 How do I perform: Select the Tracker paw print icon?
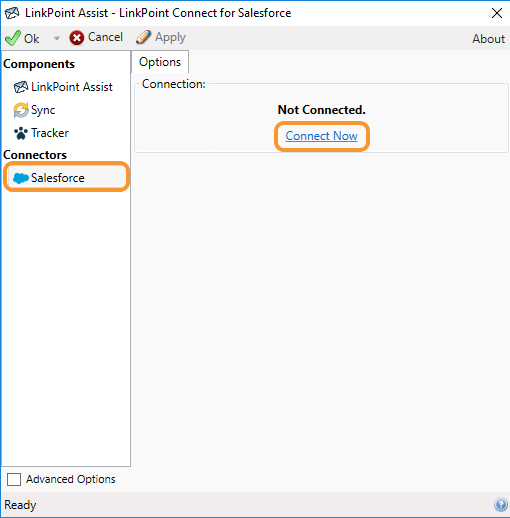point(21,133)
